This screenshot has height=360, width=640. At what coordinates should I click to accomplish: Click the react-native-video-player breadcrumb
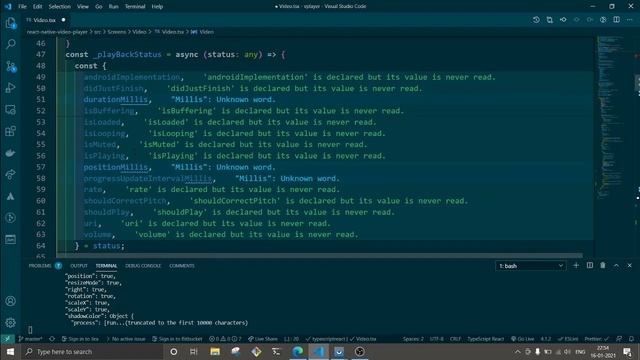tap(57, 32)
